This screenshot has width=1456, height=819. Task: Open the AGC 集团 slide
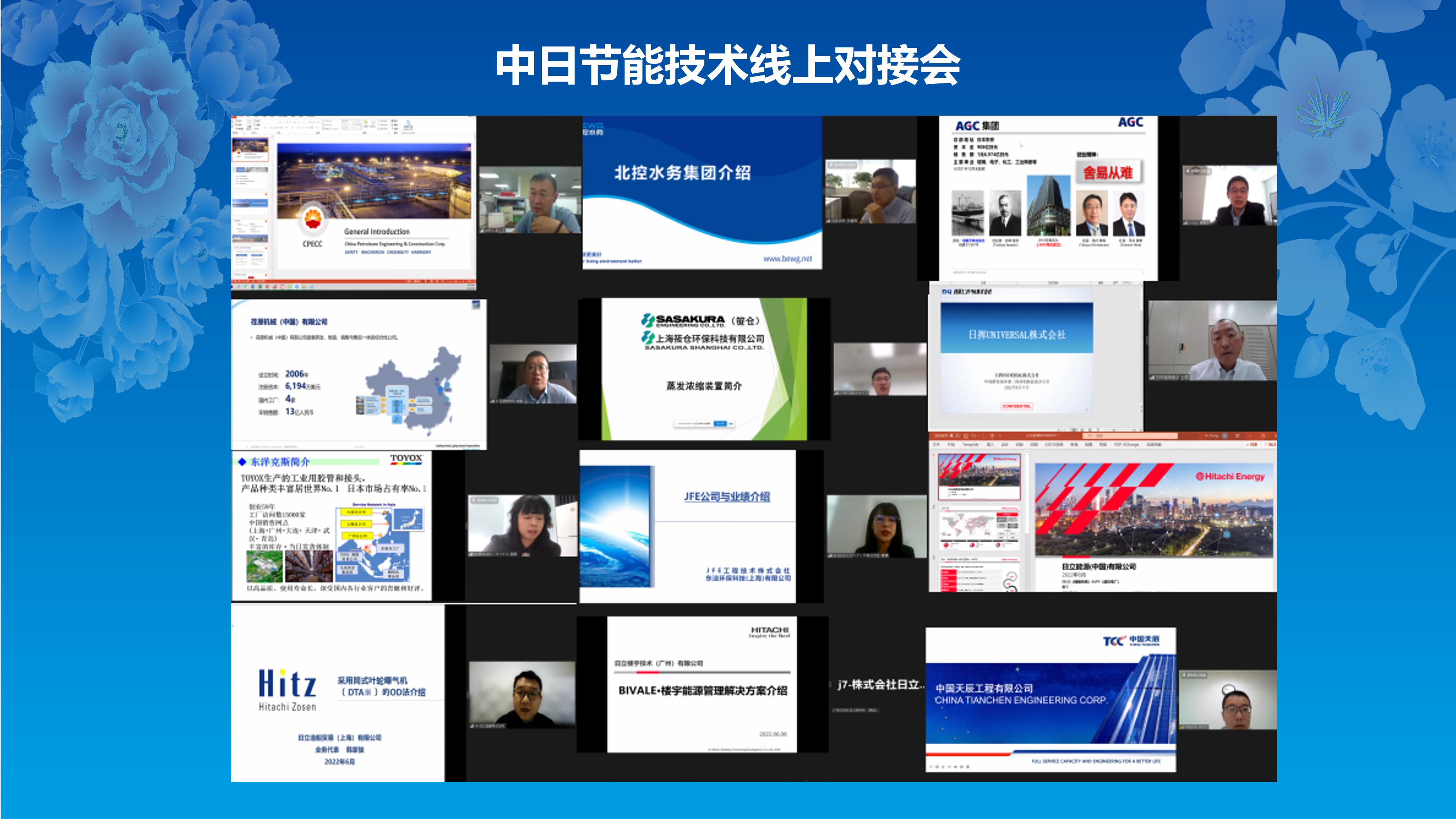(1048, 198)
